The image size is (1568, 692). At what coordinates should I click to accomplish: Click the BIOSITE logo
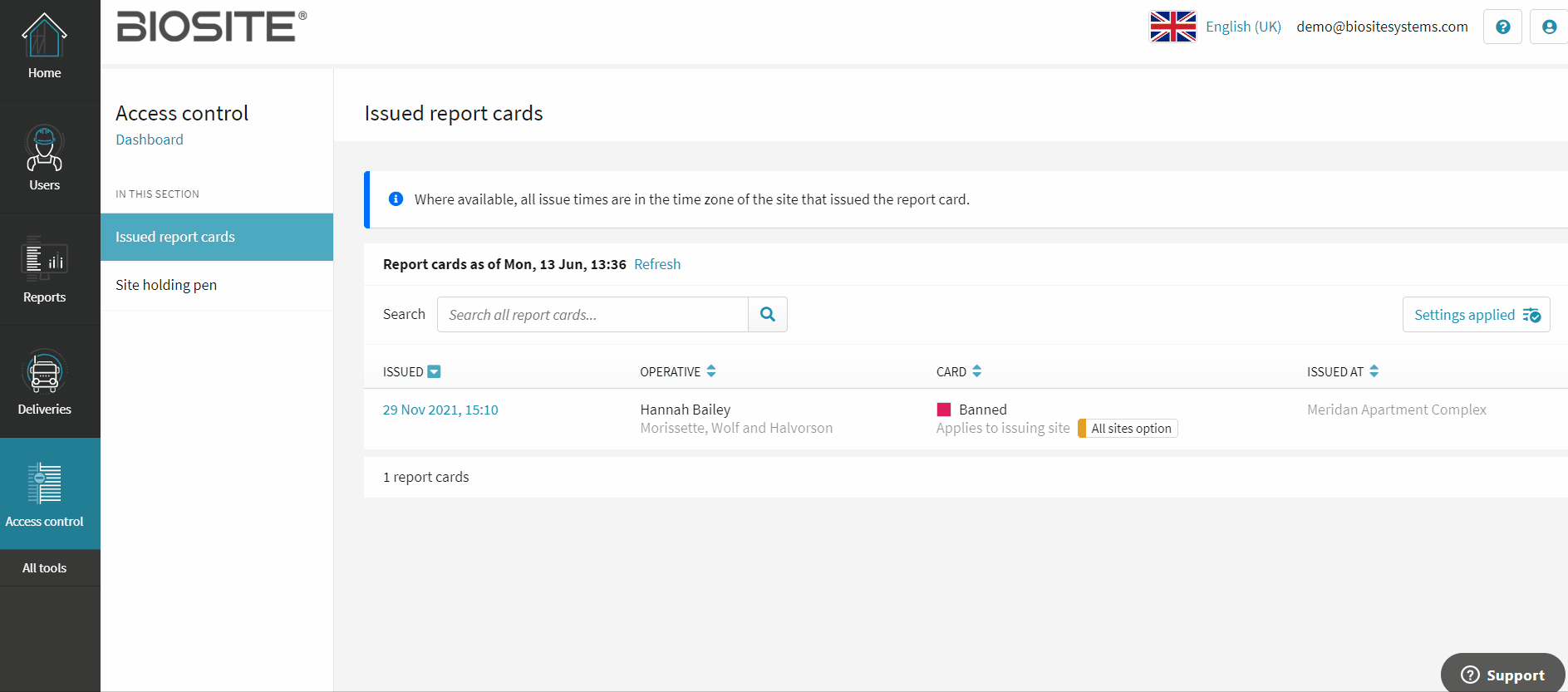[212, 27]
